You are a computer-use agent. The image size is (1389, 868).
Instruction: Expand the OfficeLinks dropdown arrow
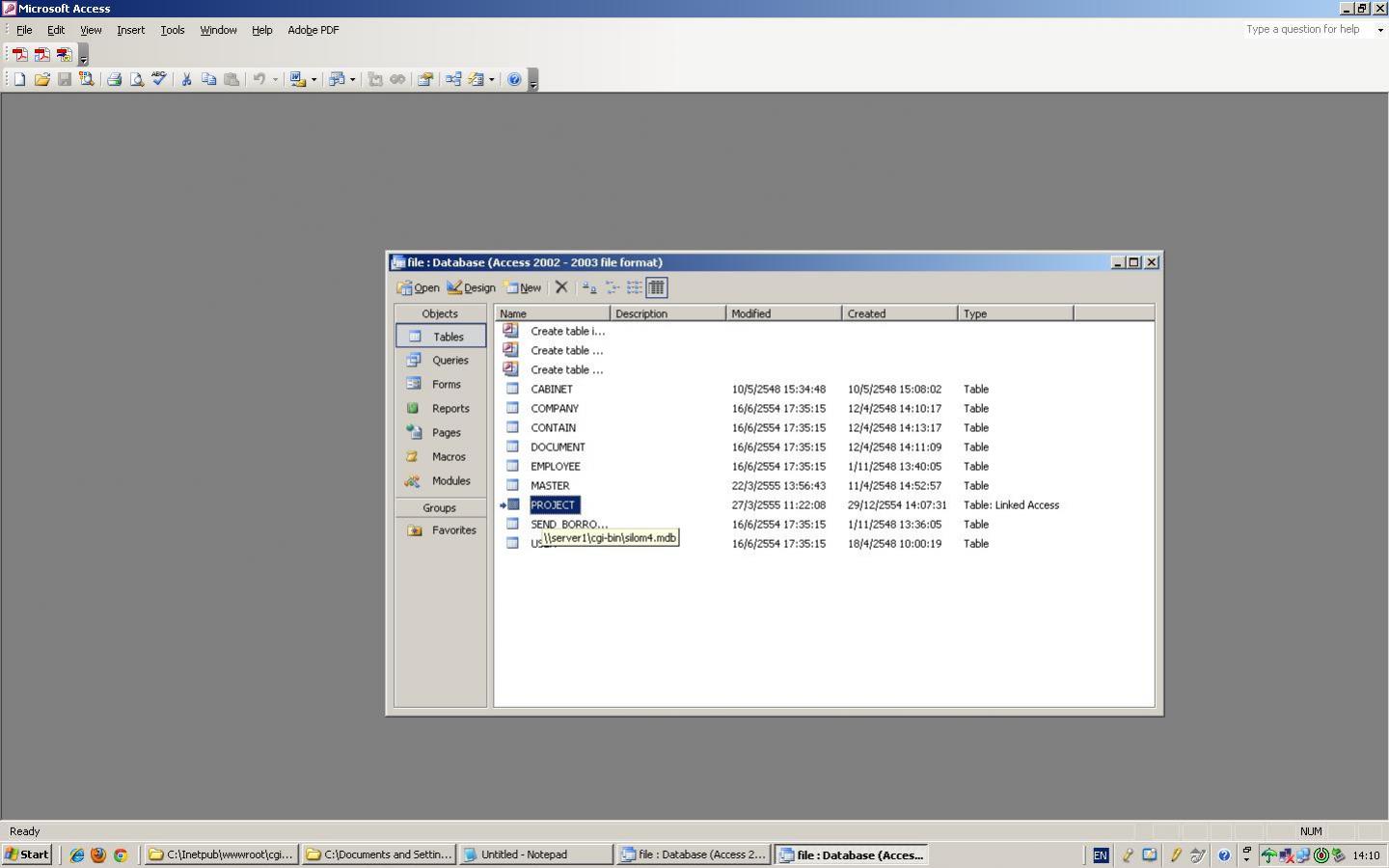[x=313, y=80]
